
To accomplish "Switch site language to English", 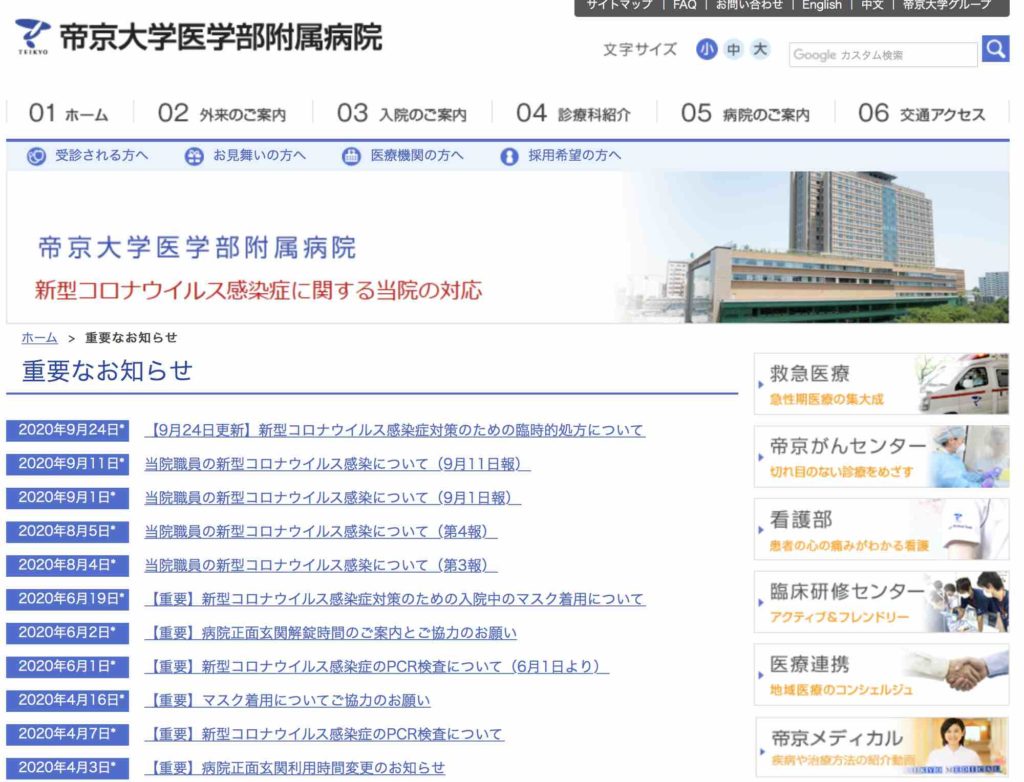I will tap(822, 5).
